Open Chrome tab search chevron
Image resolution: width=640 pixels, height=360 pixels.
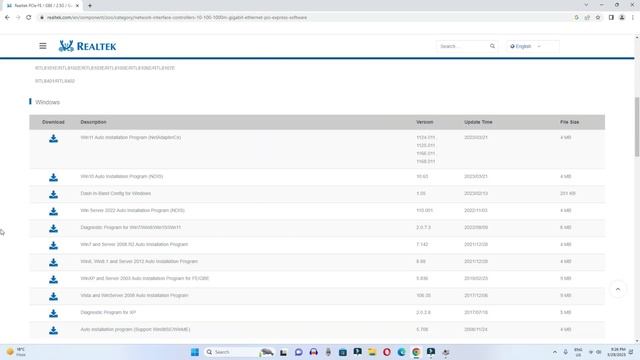point(586,5)
